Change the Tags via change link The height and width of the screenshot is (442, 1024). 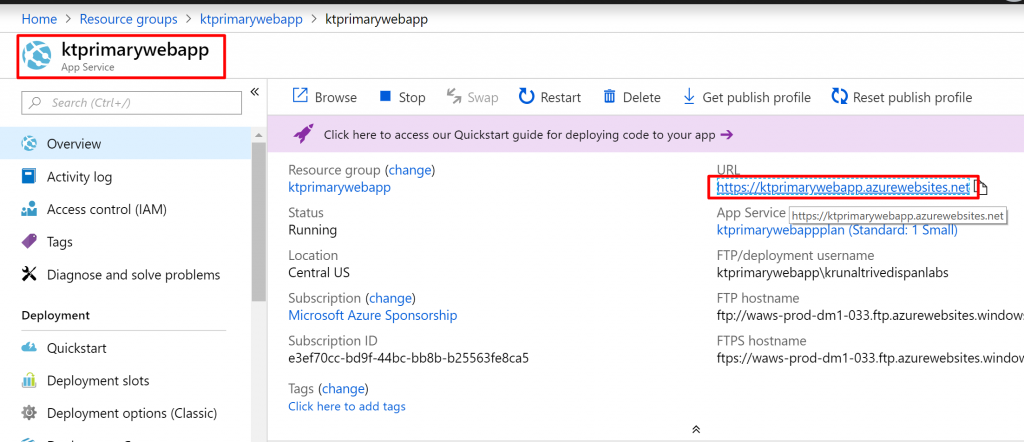coord(344,389)
